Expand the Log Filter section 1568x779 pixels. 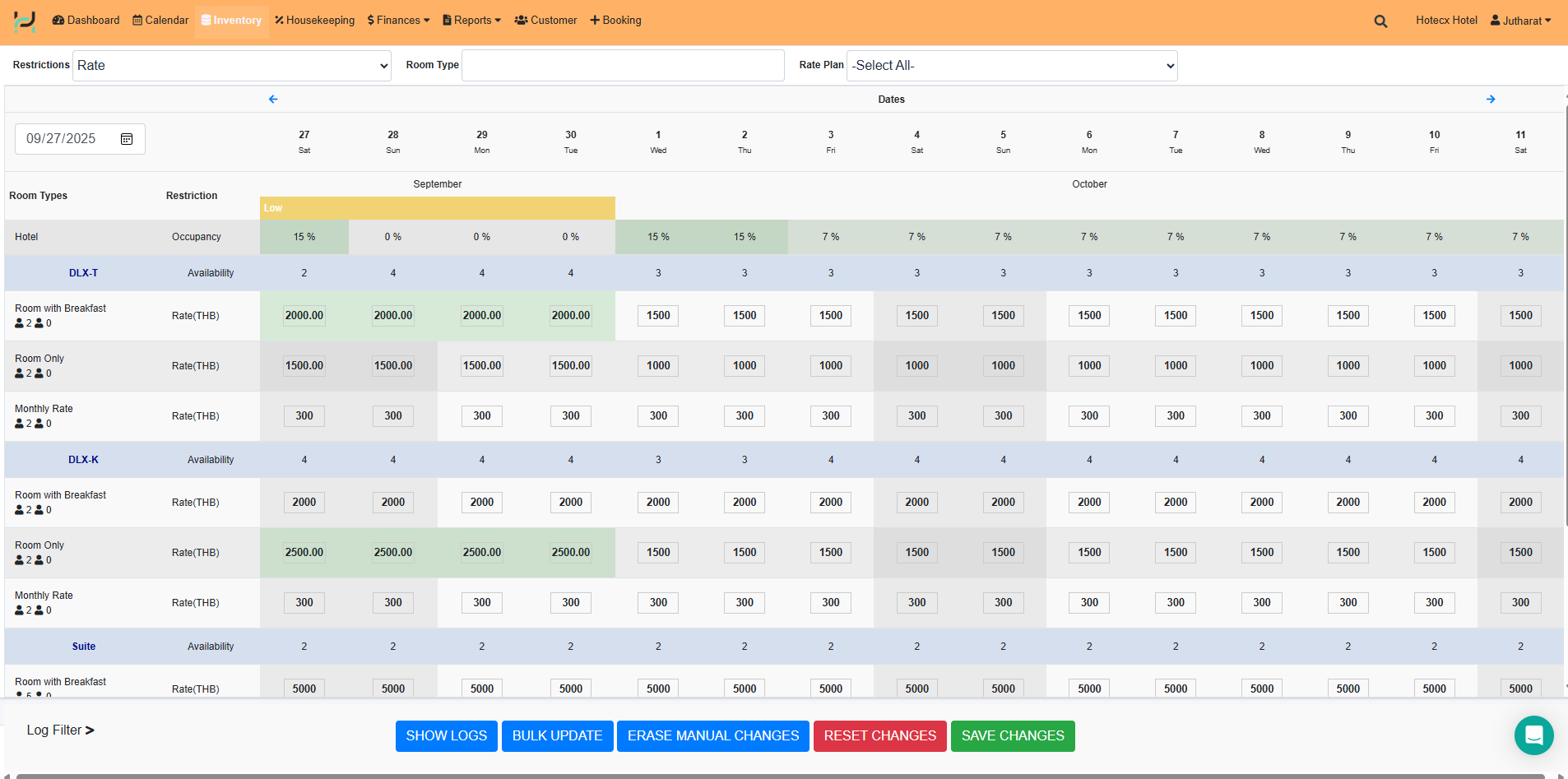pos(60,730)
